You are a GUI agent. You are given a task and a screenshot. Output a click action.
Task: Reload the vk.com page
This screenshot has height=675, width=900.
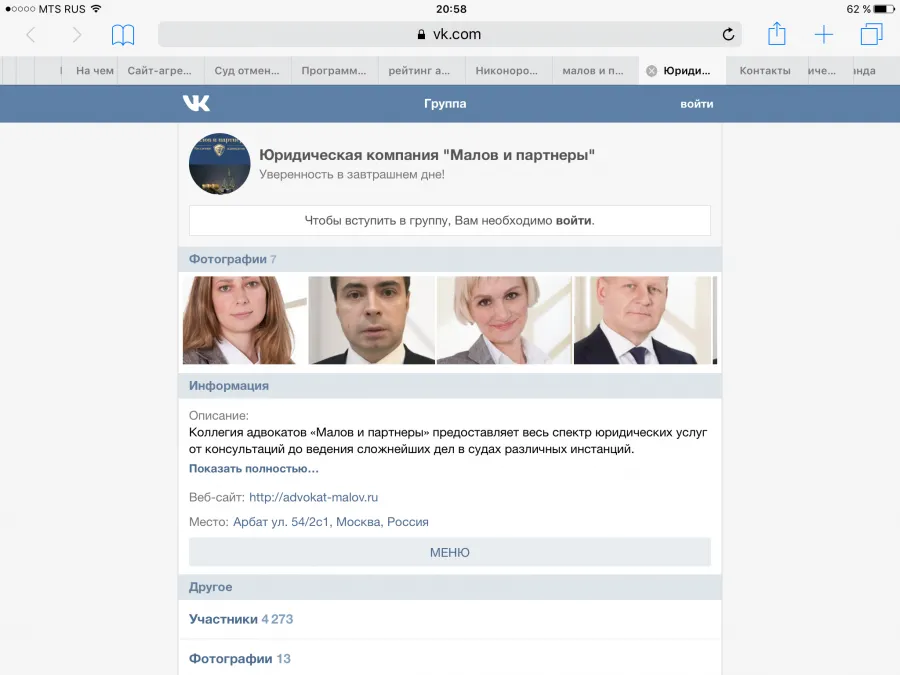728,34
